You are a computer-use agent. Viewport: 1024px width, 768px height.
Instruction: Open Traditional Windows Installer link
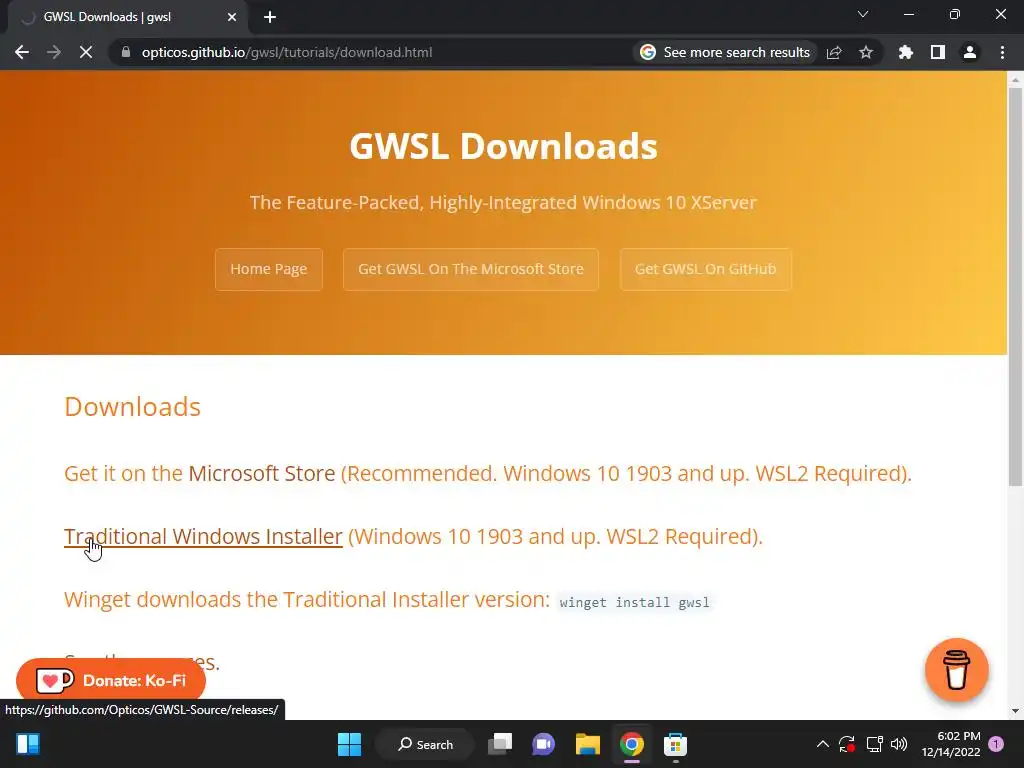point(203,536)
